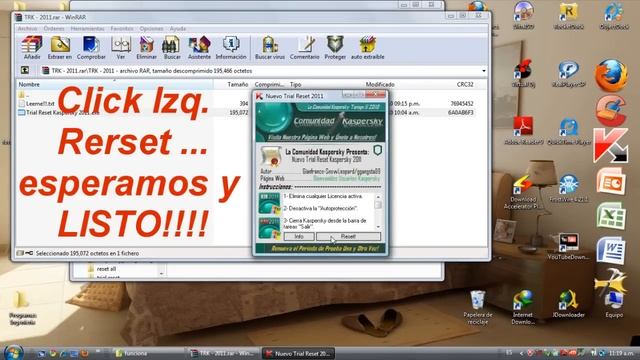This screenshot has height=360, width=640.
Task: Click the CCleaner desktop icon
Action: coord(611,111)
